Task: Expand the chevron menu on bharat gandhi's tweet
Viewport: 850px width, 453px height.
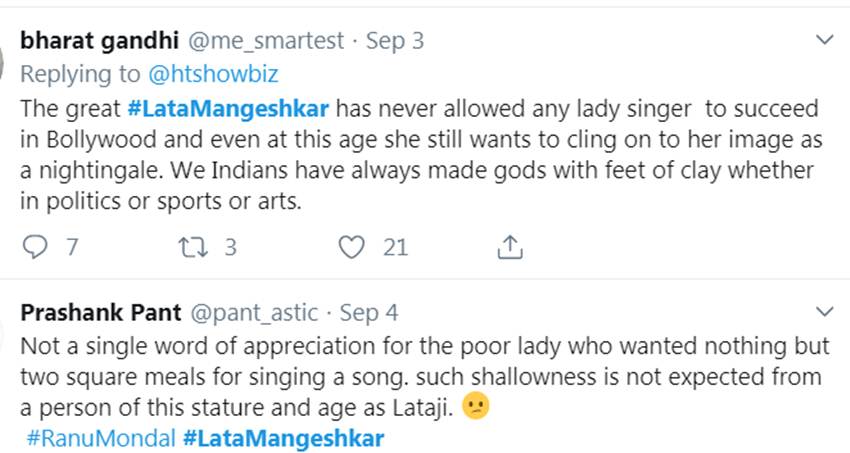Action: tap(825, 40)
